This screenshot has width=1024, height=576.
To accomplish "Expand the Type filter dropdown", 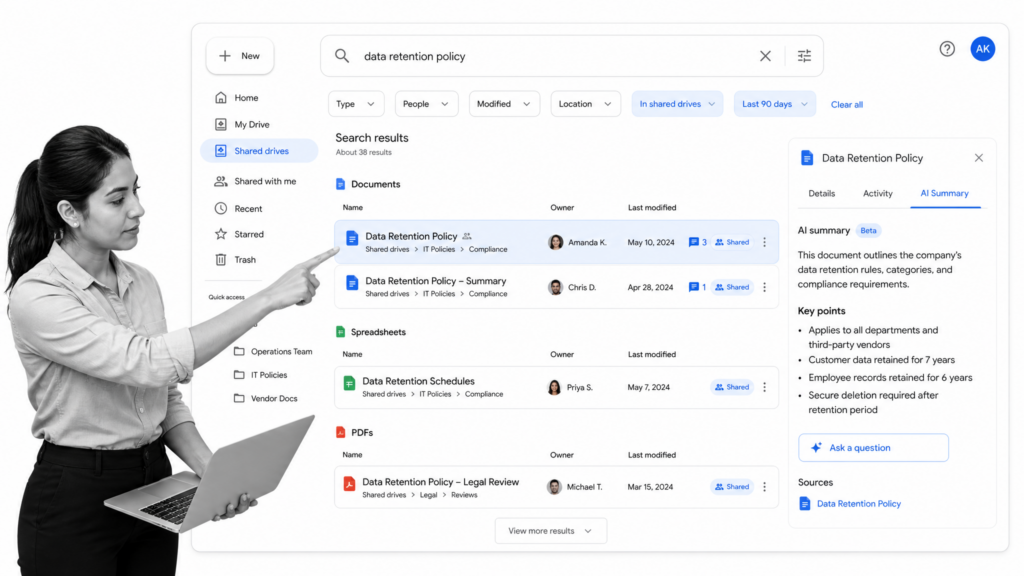I will [x=356, y=104].
